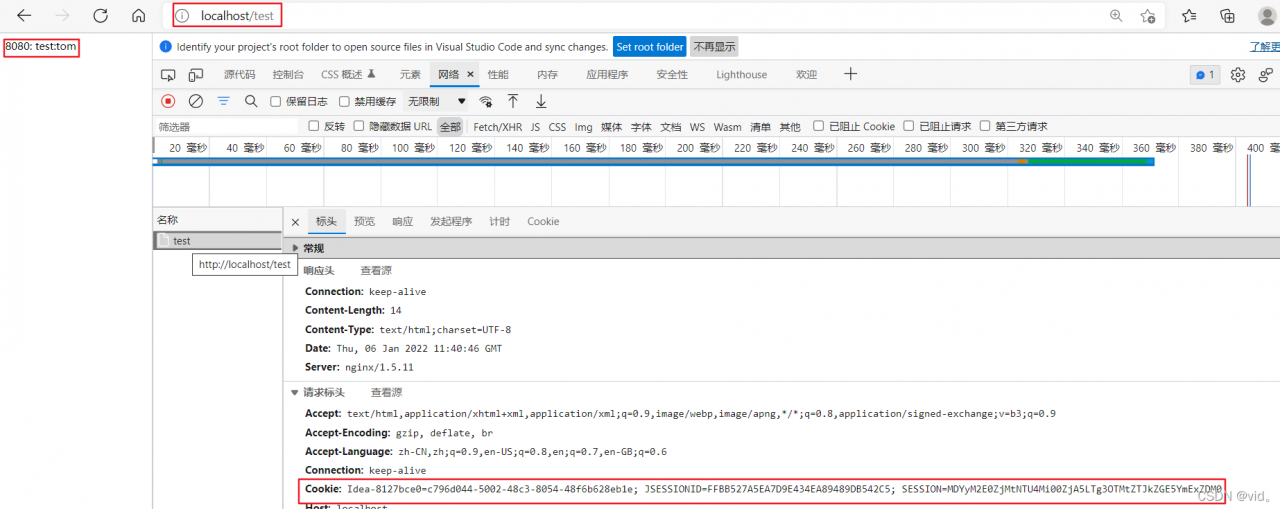Open network conditions wifi icon
This screenshot has width=1280, height=509.
486,101
